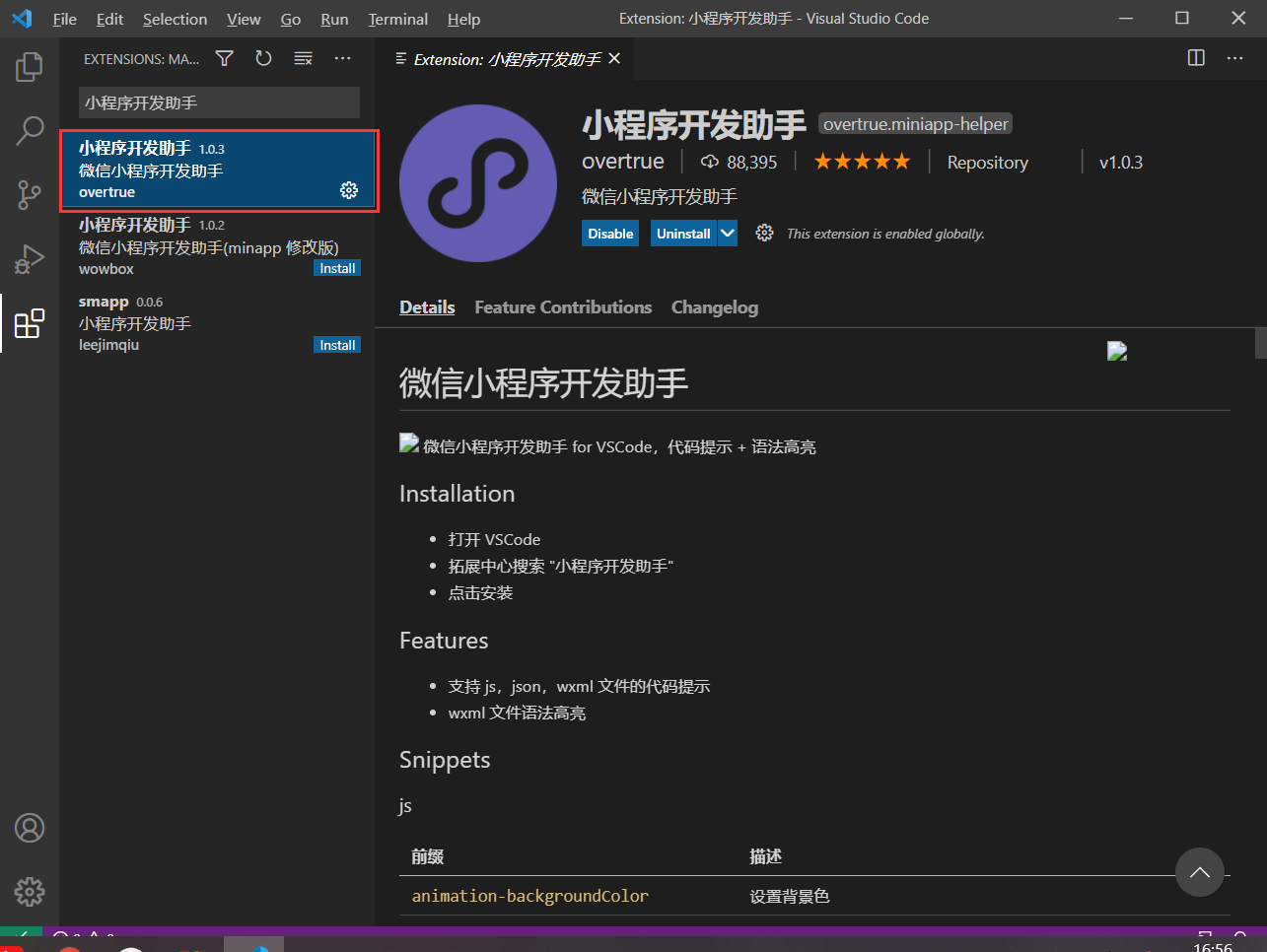The width and height of the screenshot is (1267, 952).
Task: Click the Features heading
Action: tap(444, 641)
